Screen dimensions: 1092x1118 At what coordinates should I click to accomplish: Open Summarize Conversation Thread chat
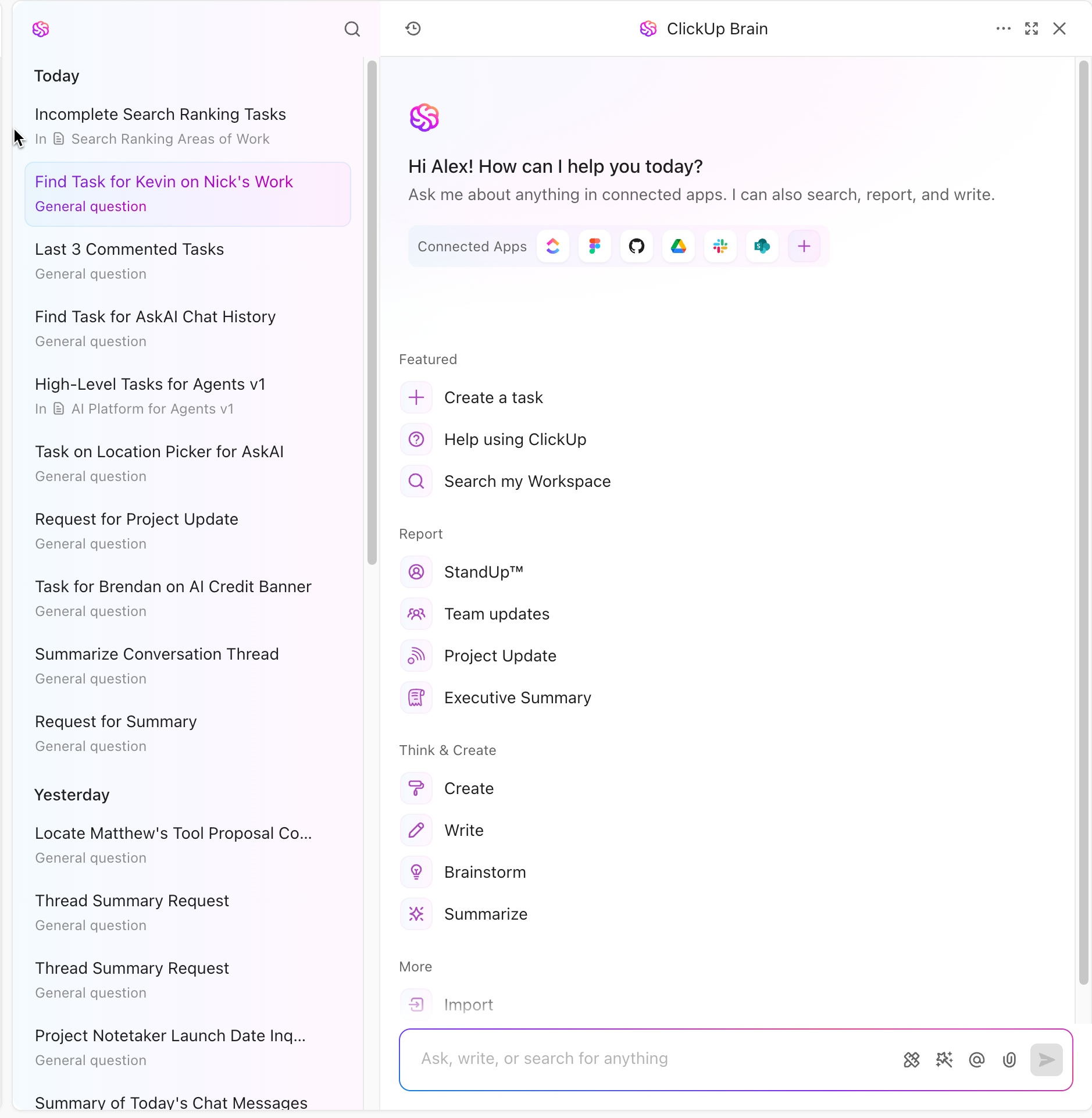[x=188, y=666]
